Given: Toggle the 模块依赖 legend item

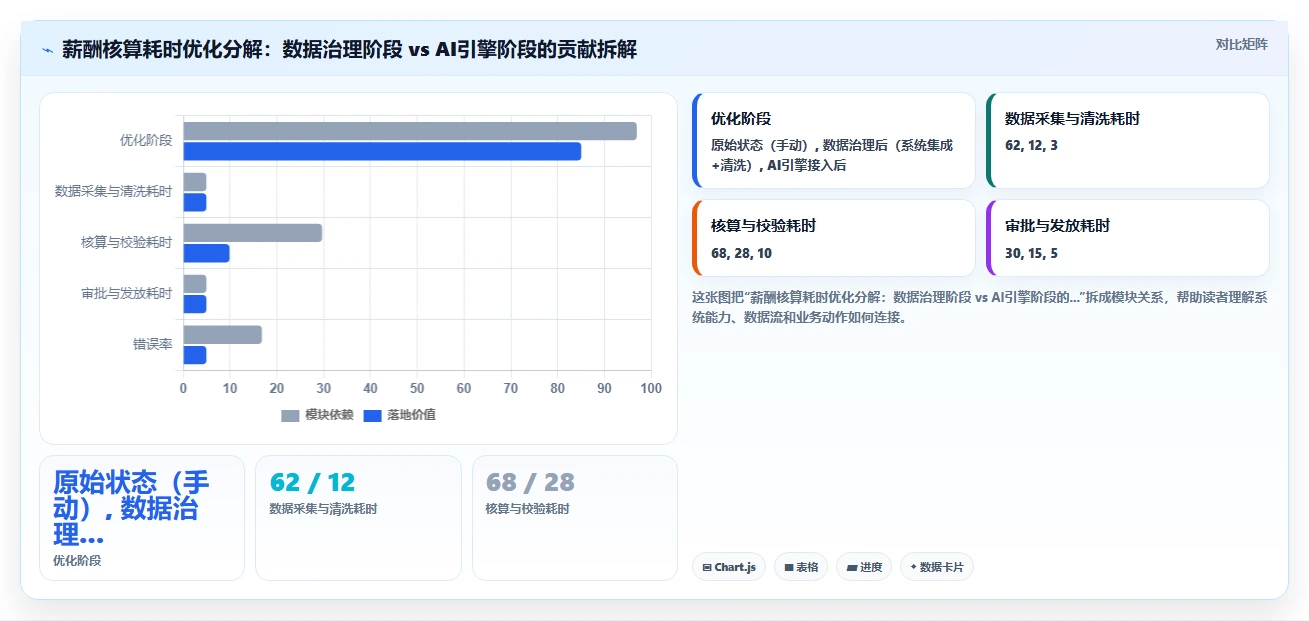Looking at the screenshot, I should [x=317, y=415].
